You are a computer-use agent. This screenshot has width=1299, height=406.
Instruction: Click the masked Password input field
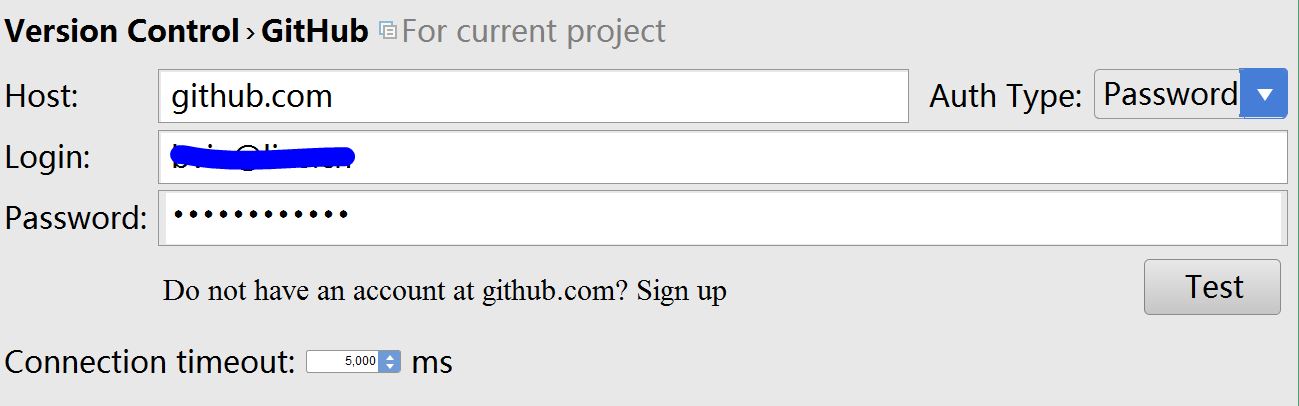point(720,218)
